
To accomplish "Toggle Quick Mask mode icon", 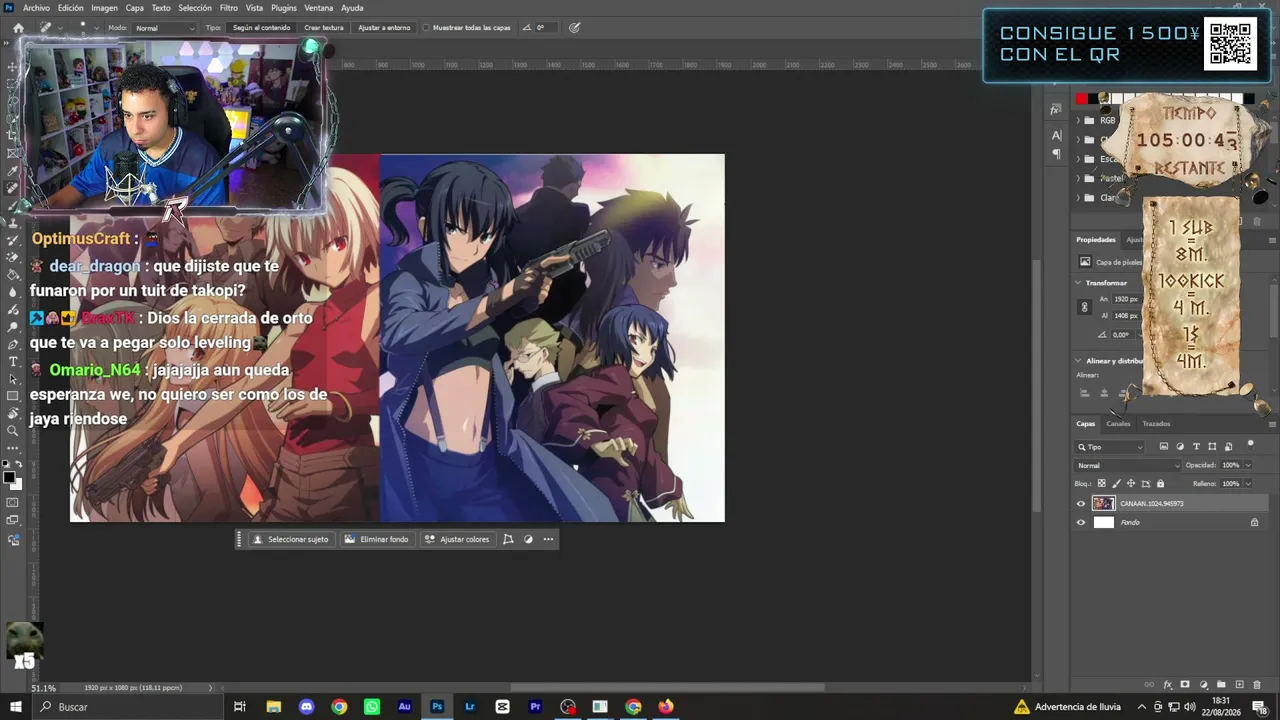I will pyautogui.click(x=13, y=502).
